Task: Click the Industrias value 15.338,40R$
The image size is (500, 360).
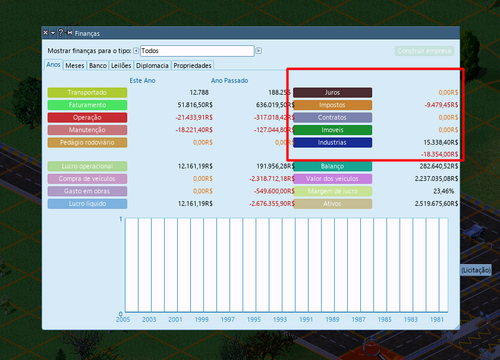Action: (x=441, y=142)
